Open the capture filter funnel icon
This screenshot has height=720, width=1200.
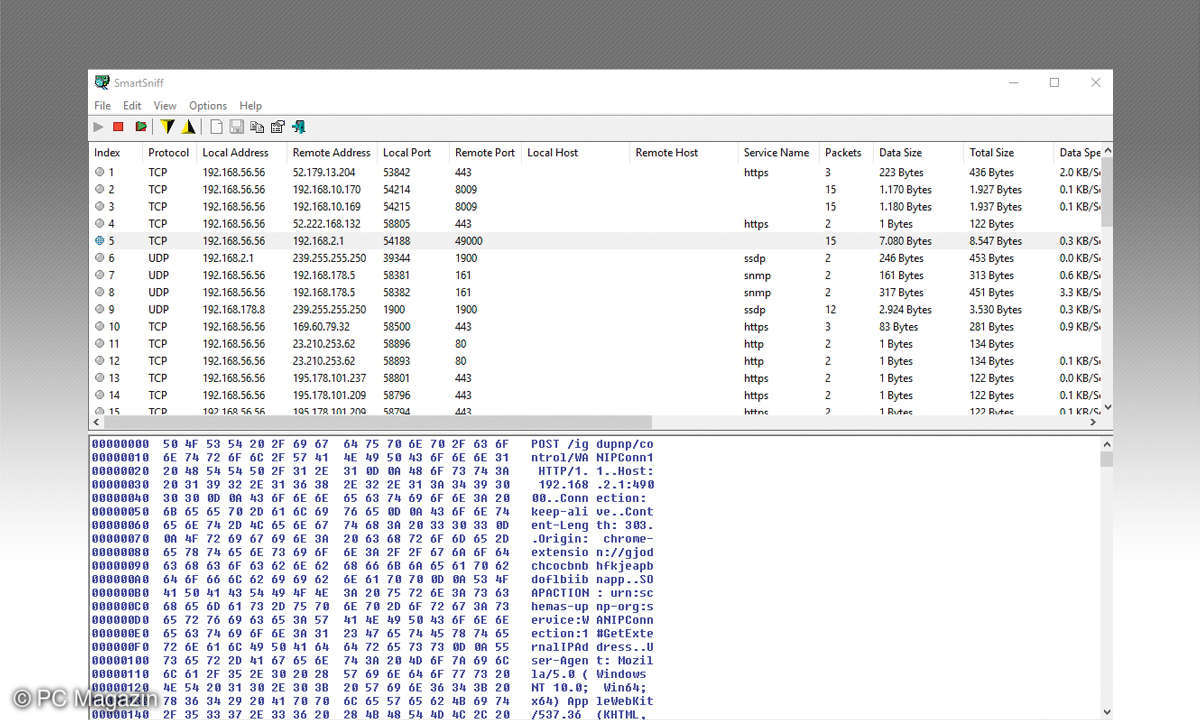[x=167, y=127]
